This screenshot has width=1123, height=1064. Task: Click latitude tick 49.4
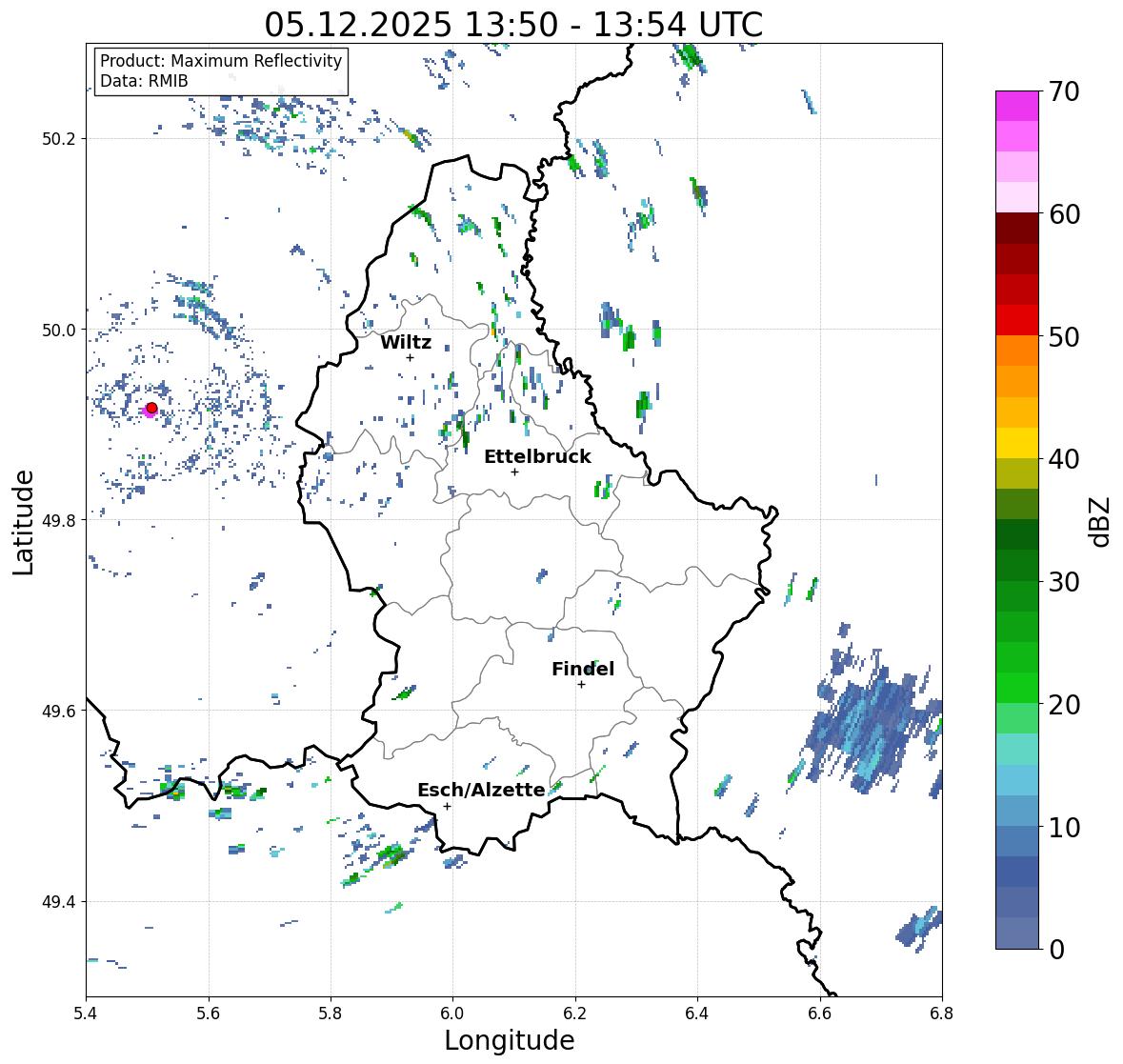[x=59, y=902]
